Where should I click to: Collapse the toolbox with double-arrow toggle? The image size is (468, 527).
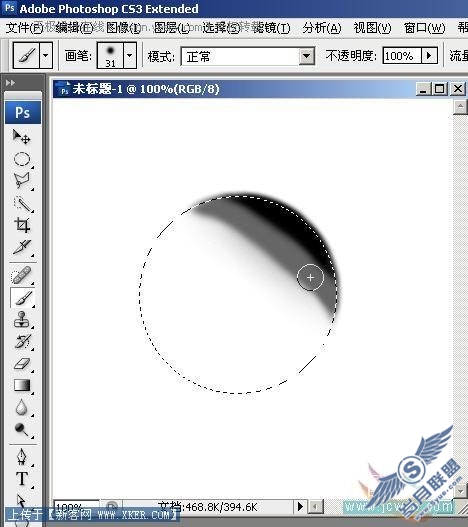(10, 83)
